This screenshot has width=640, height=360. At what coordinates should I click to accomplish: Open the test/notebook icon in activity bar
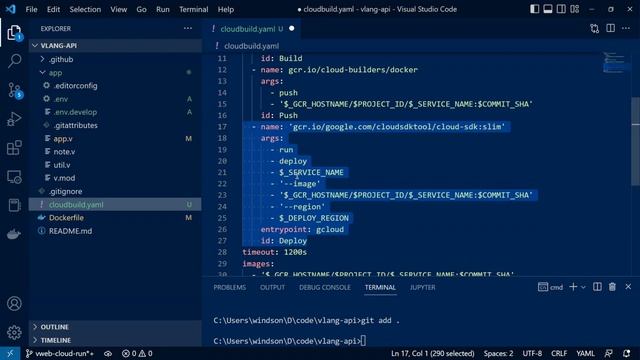coord(14,205)
